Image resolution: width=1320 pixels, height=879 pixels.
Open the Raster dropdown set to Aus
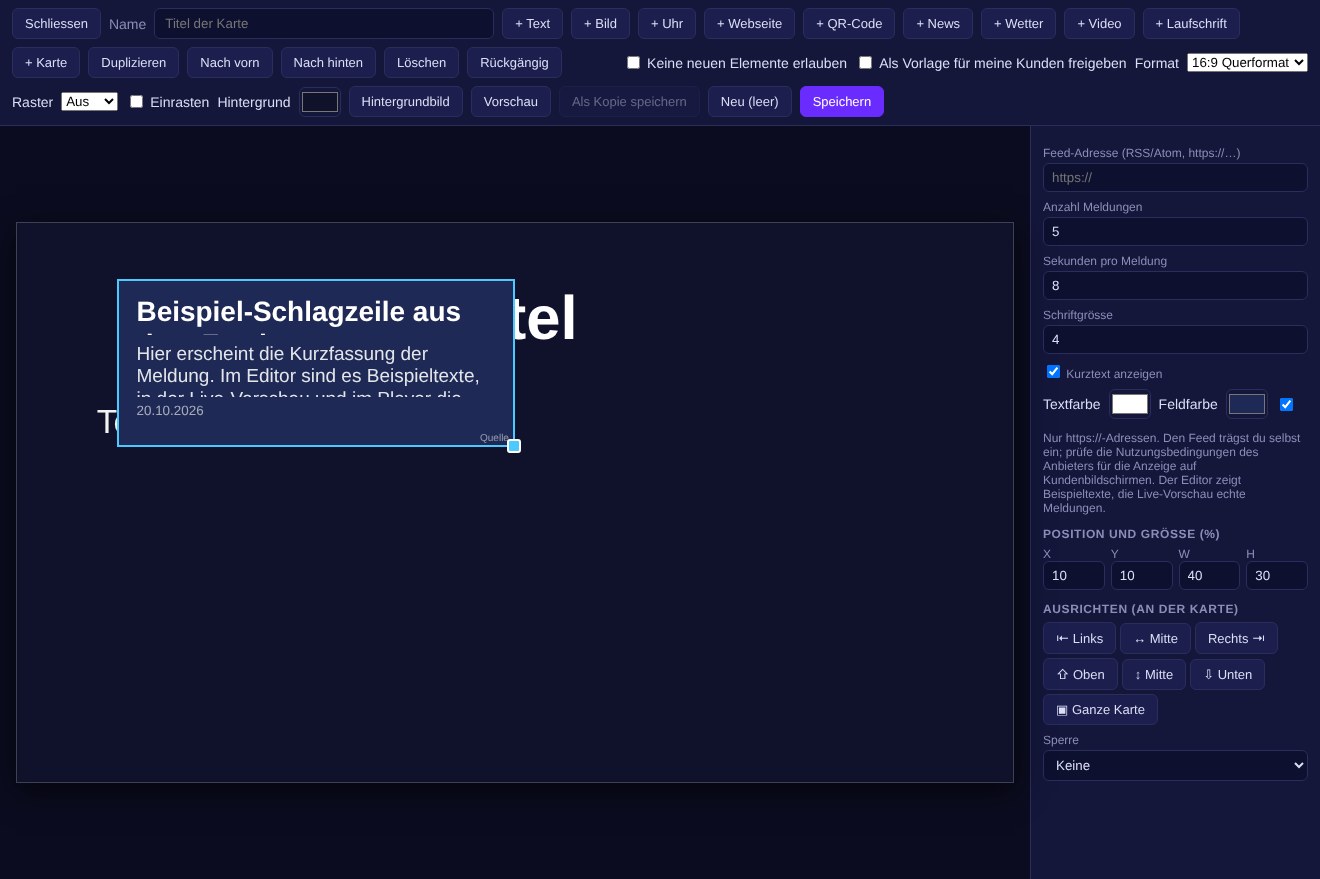(x=89, y=101)
